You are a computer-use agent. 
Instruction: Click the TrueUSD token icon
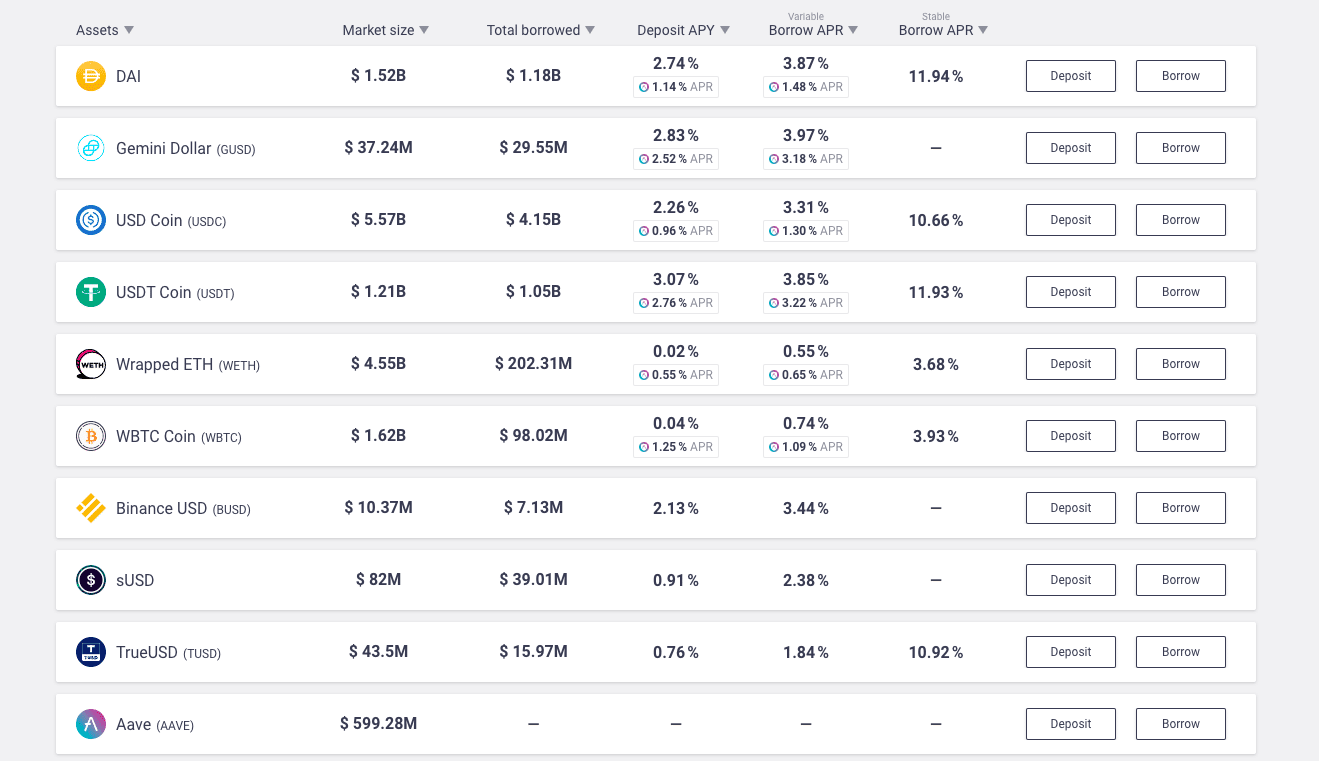(x=91, y=652)
